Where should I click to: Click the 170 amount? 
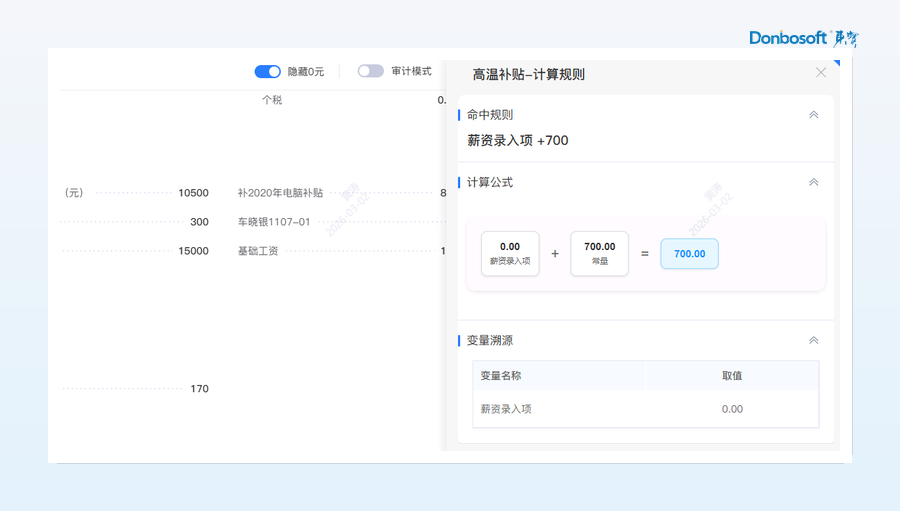pos(199,389)
